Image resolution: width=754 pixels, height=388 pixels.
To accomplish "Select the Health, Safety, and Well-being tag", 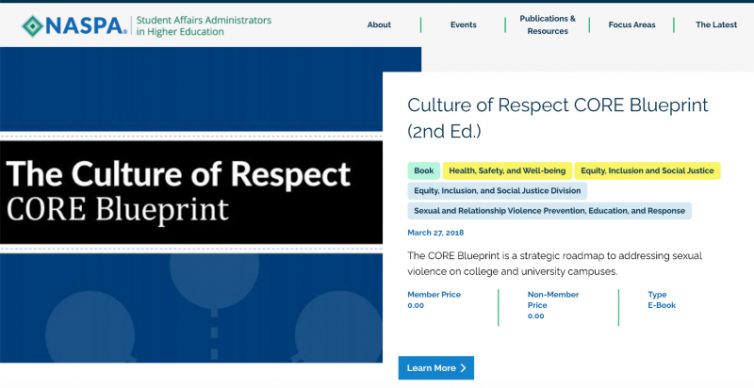I will 507,171.
